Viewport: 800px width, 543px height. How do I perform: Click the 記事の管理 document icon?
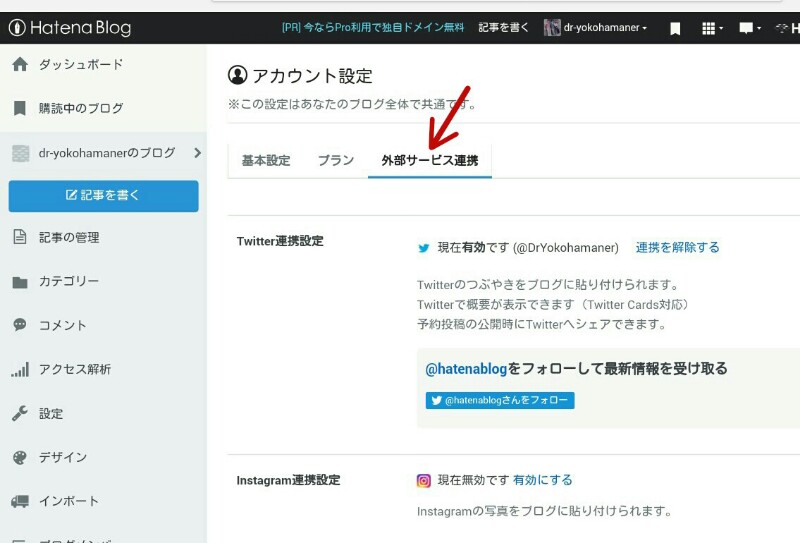coord(20,237)
